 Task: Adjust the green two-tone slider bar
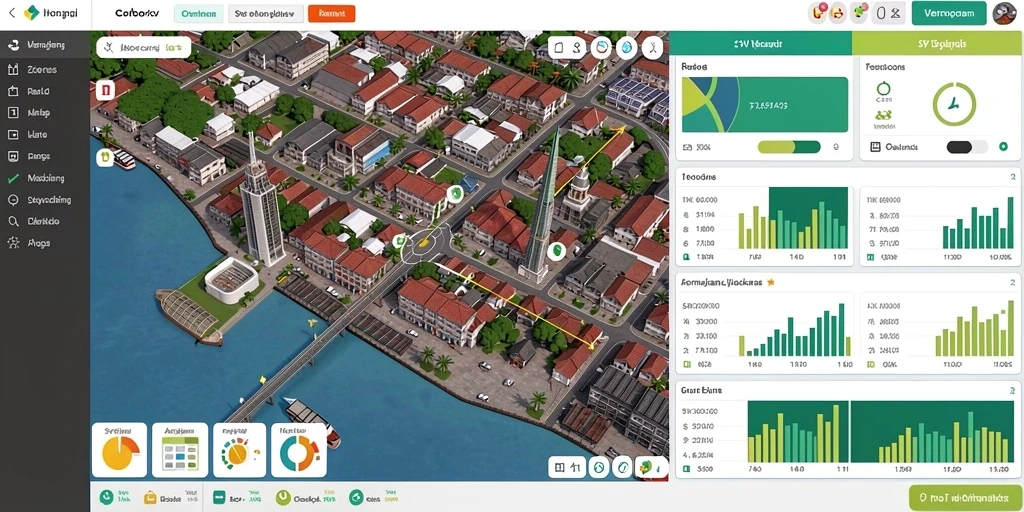789,147
